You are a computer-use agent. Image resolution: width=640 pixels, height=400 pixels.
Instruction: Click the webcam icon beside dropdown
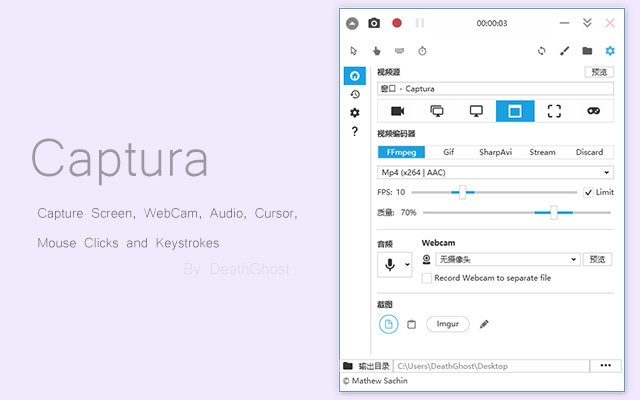point(427,260)
